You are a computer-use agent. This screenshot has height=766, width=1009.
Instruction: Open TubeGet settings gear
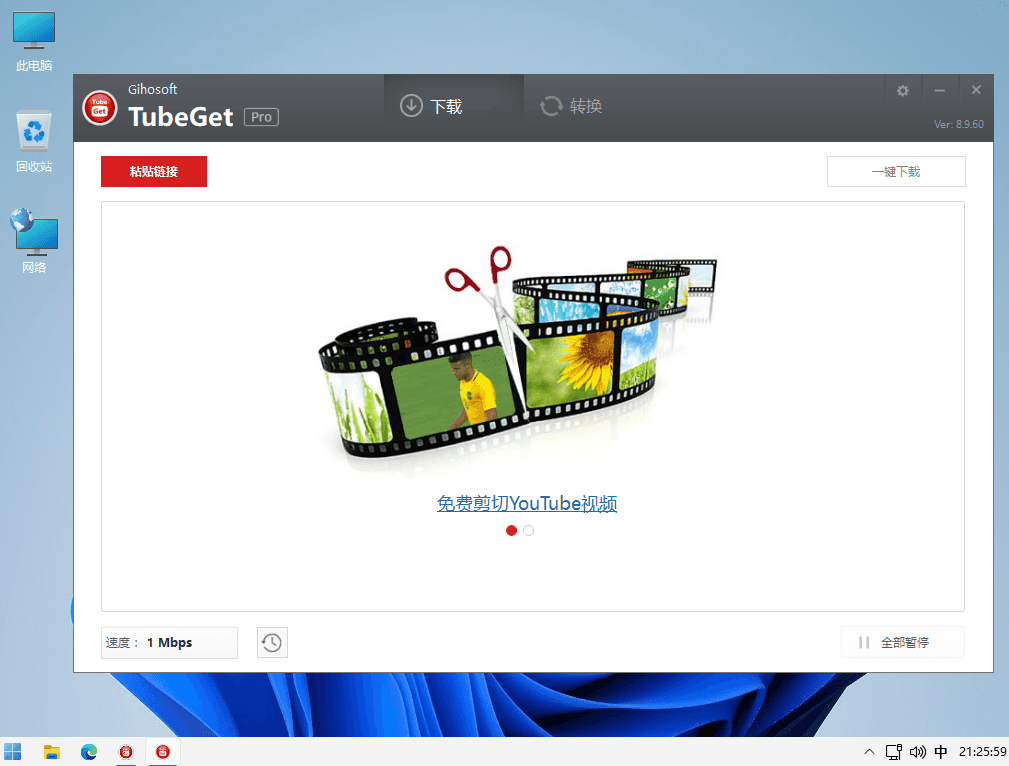(903, 91)
